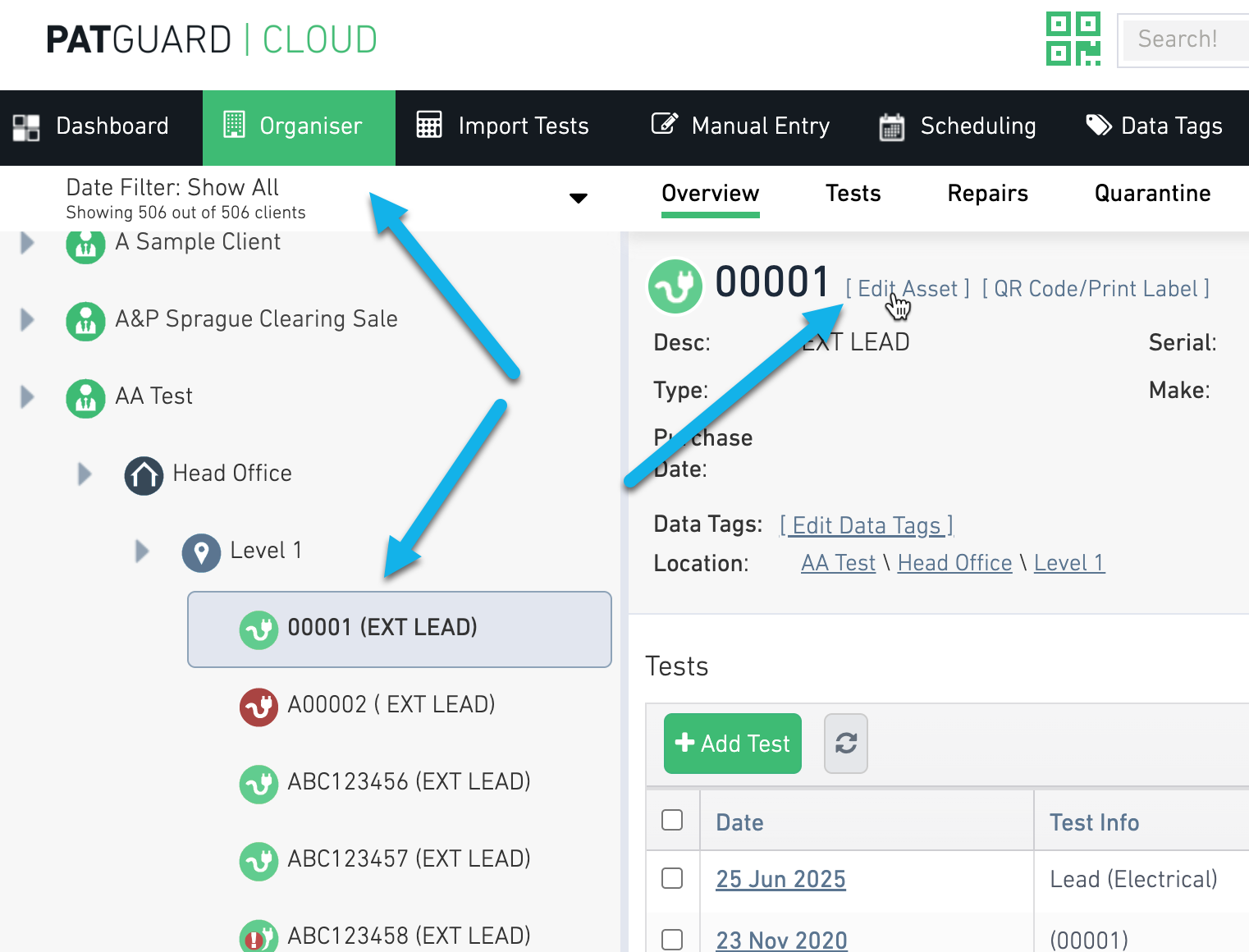The image size is (1249, 952).
Task: Click the A&P Sprague Clearing Sale client icon
Action: coord(85,322)
